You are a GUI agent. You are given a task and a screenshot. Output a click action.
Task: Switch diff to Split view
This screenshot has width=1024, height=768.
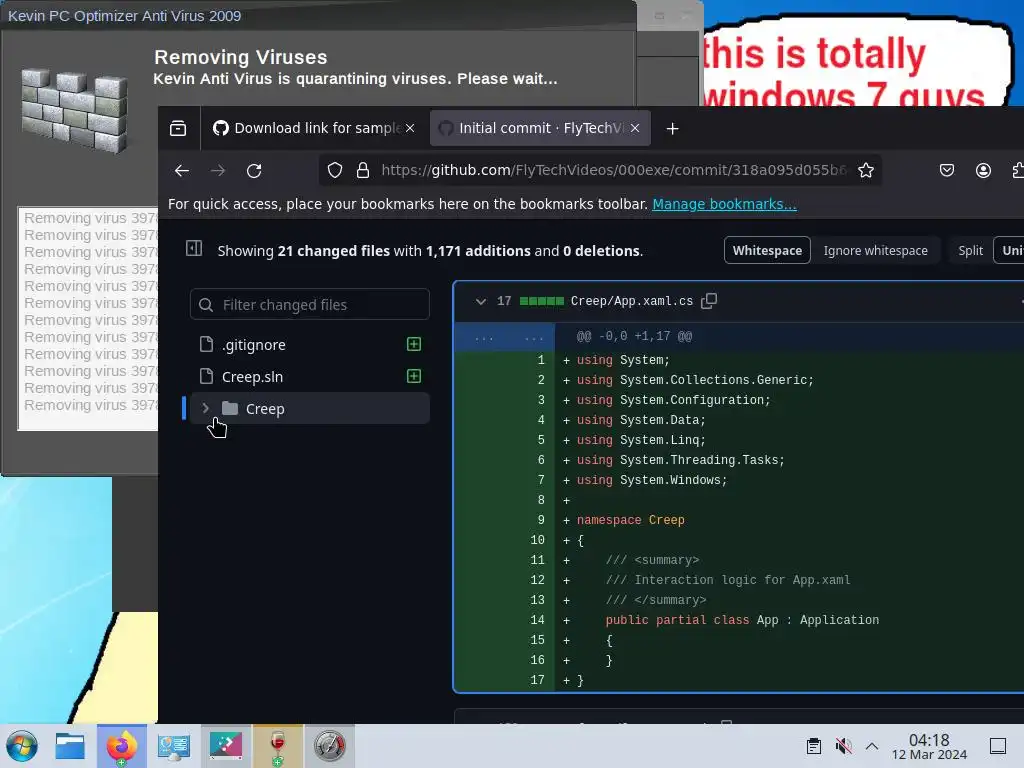pos(970,251)
